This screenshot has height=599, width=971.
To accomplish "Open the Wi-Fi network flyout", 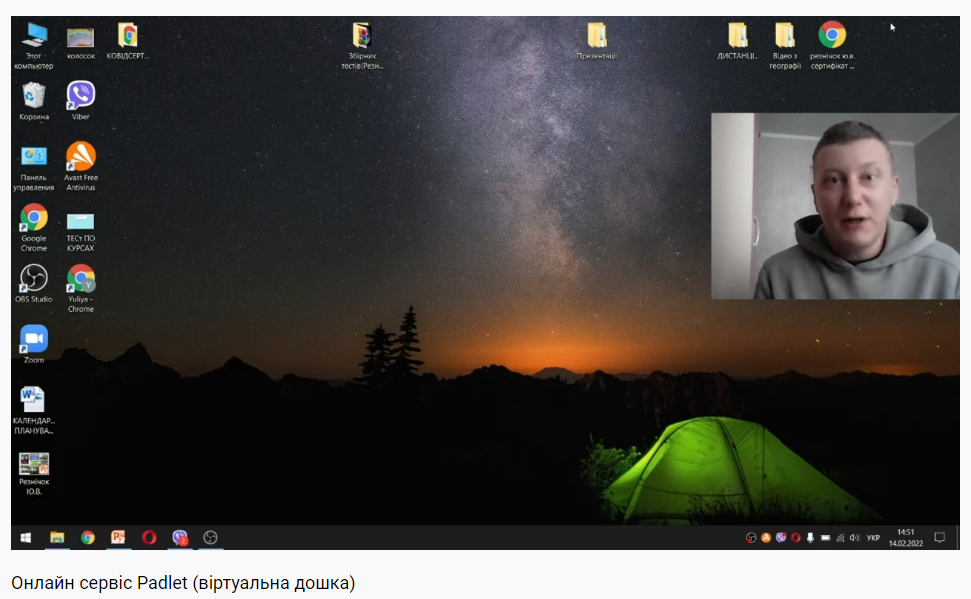I will [840, 538].
